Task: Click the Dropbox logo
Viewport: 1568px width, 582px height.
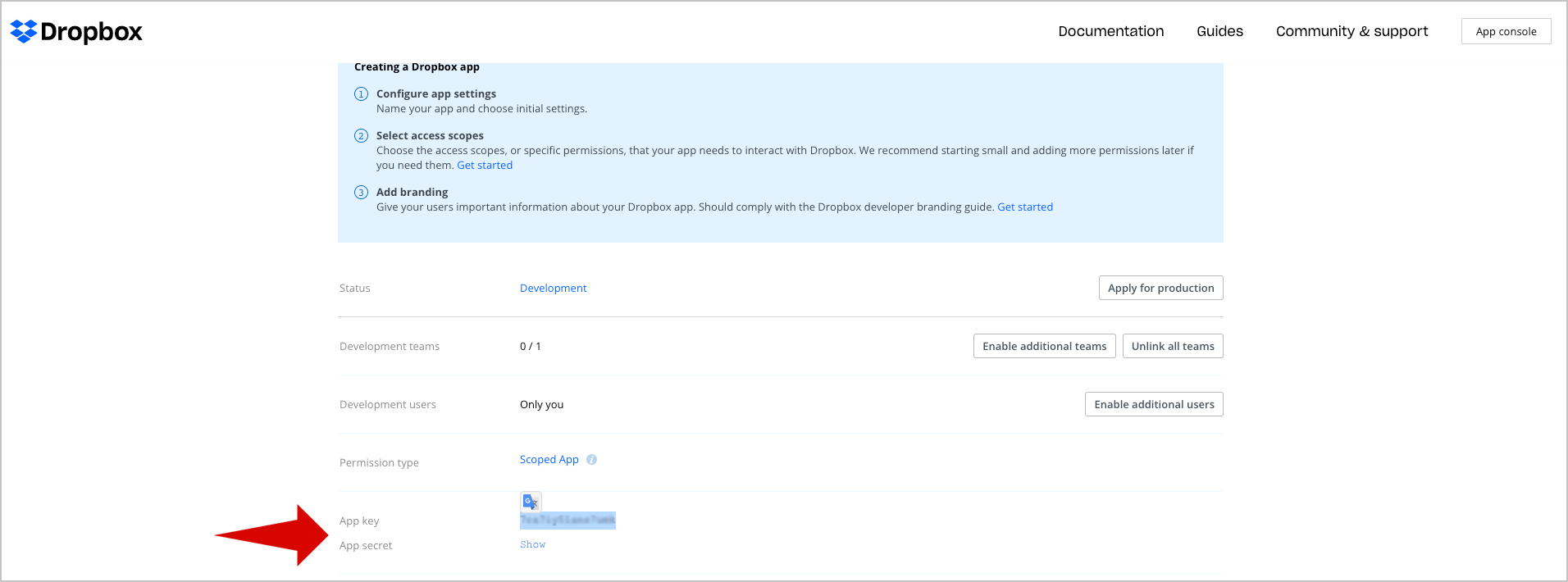Action: 76,31
